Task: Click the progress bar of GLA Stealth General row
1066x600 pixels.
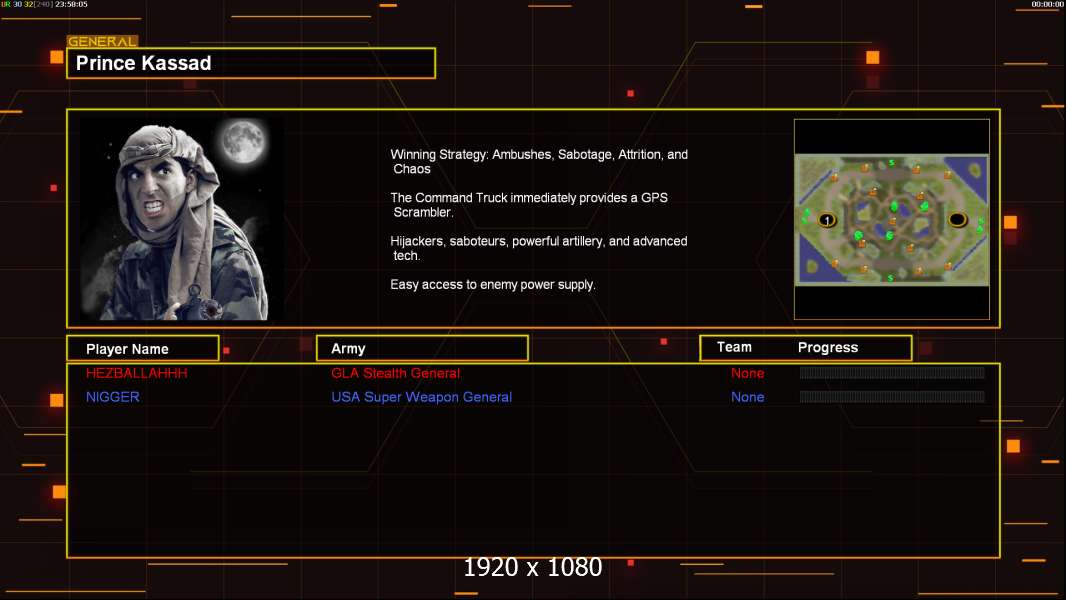Action: 892,372
